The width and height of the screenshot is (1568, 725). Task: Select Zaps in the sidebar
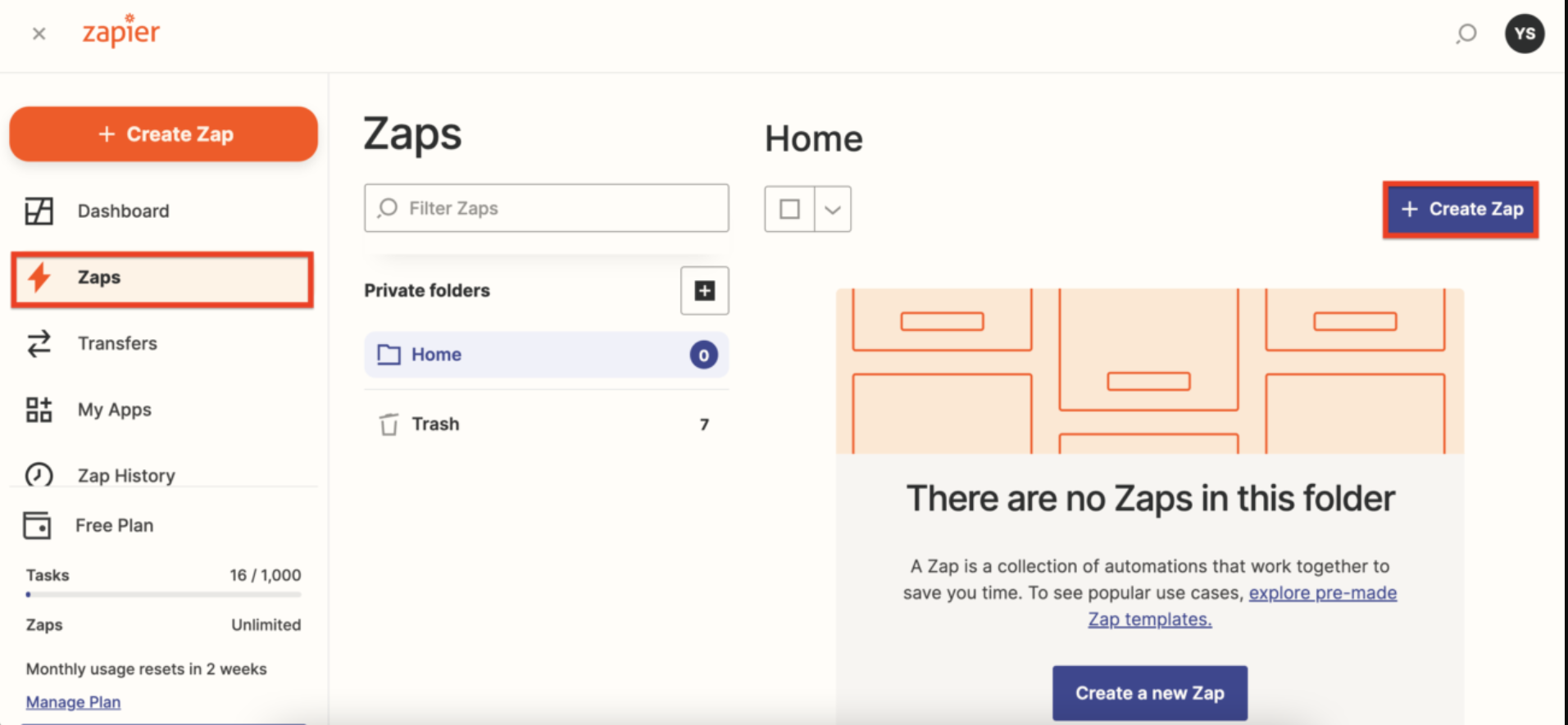pyautogui.click(x=162, y=279)
